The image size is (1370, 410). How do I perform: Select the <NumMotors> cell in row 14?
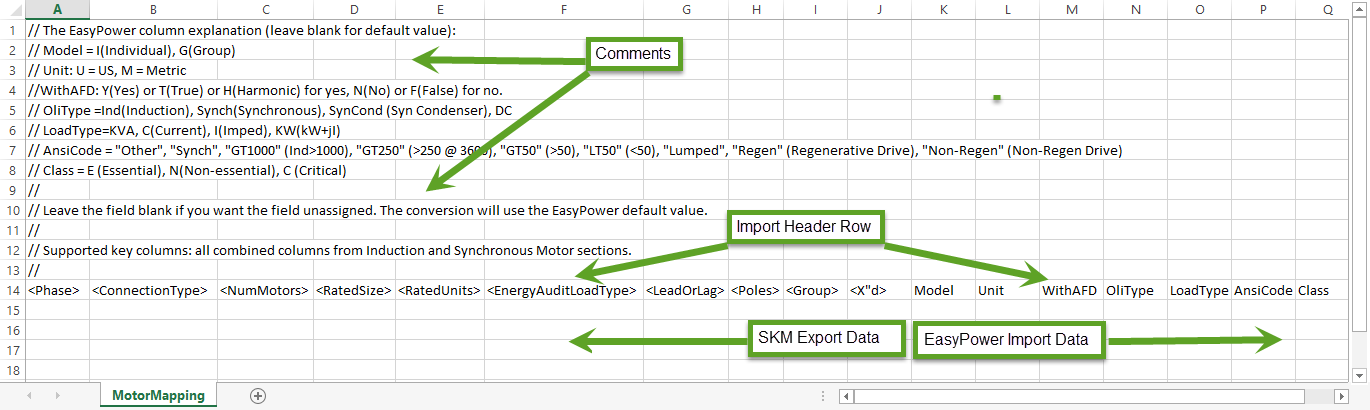[x=263, y=290]
